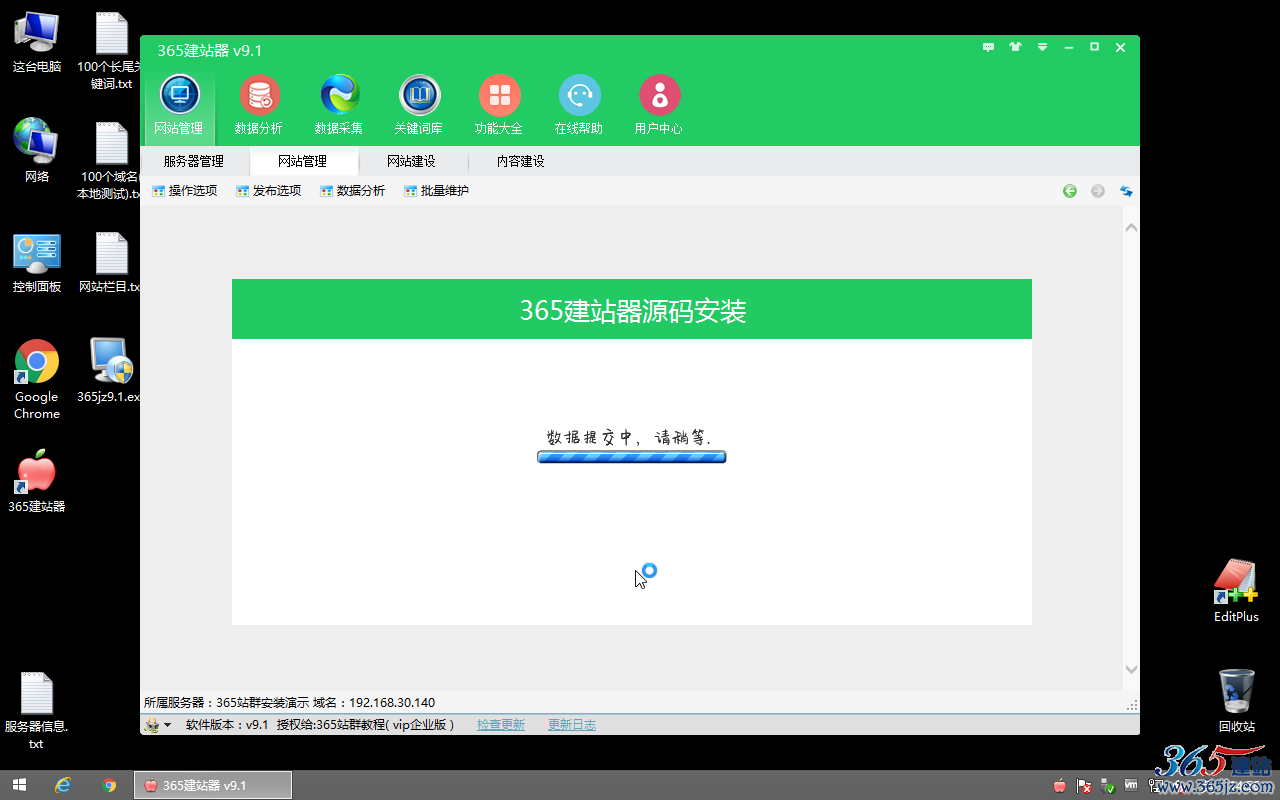Switch to the 网站建设 tab
The image size is (1280, 800).
[x=412, y=161]
